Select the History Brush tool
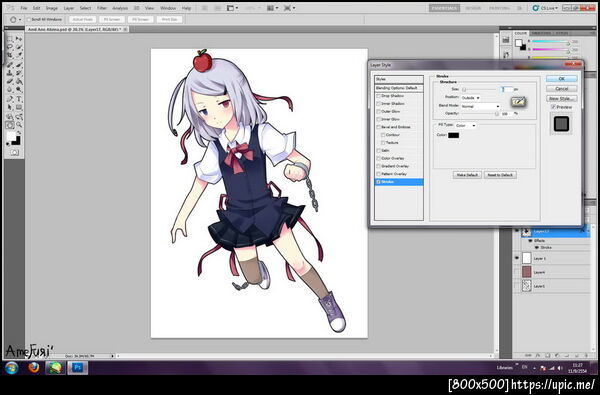 click(19, 73)
